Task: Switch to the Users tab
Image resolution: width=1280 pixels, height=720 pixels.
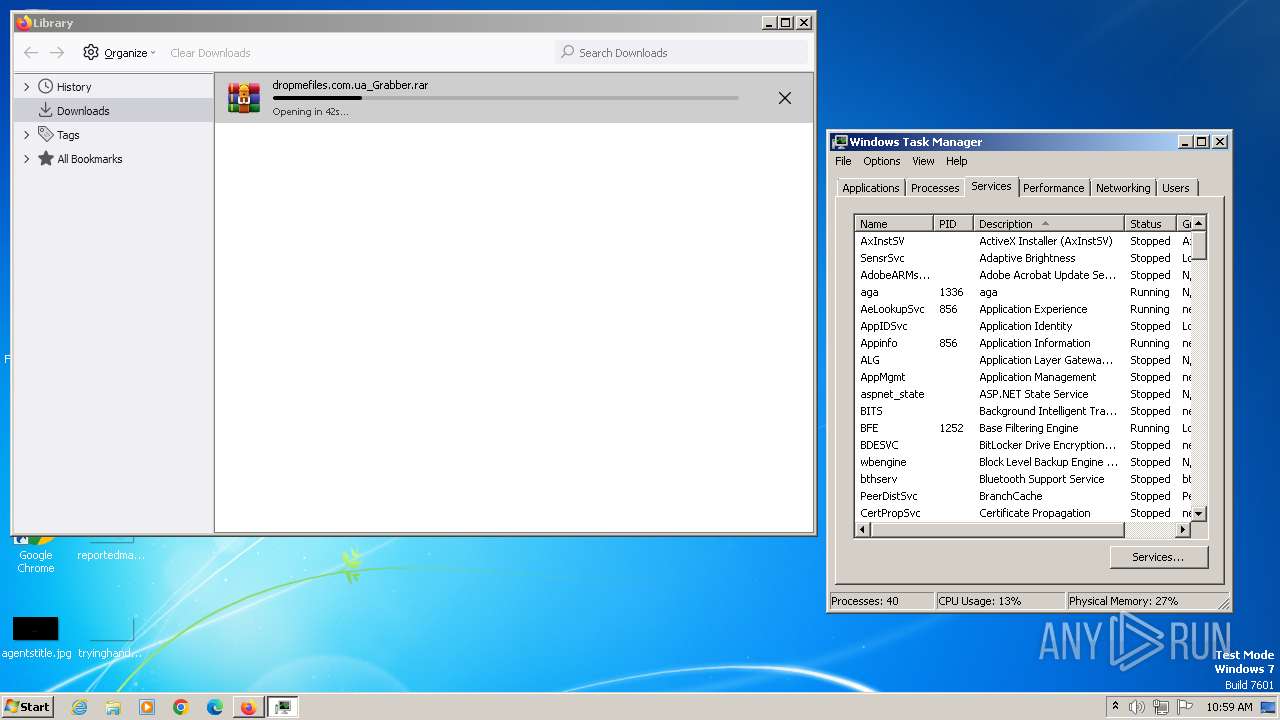Action: tap(1176, 188)
